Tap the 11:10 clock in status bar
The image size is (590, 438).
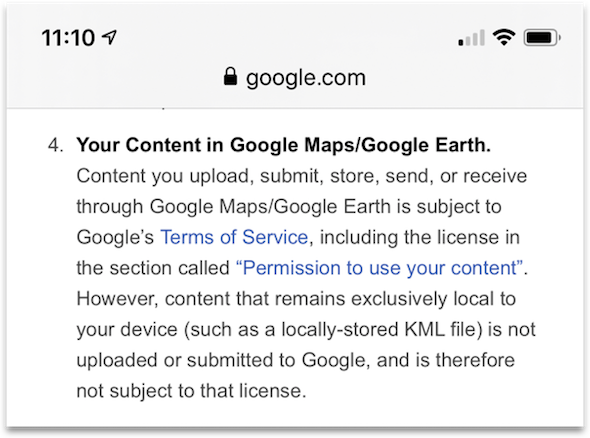[68, 38]
